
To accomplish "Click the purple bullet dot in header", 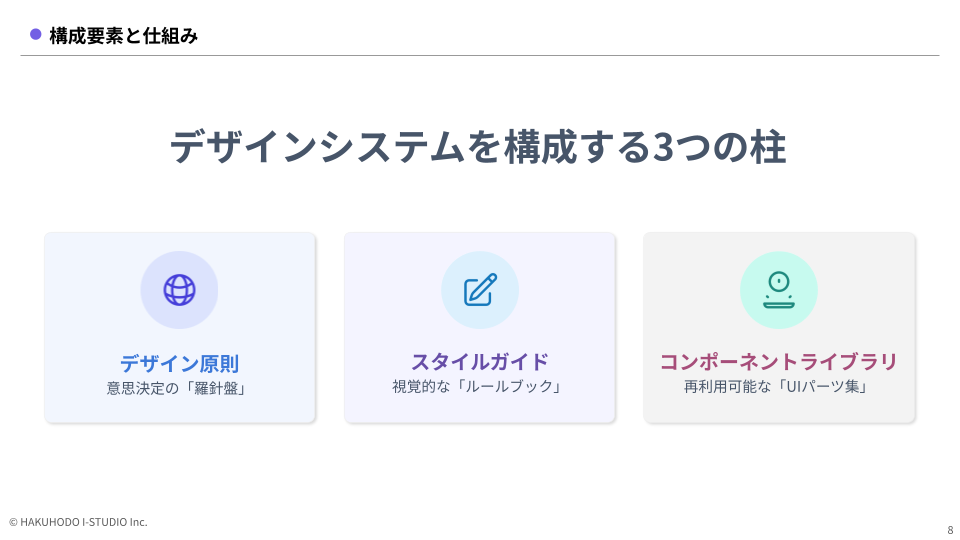I will (36, 35).
